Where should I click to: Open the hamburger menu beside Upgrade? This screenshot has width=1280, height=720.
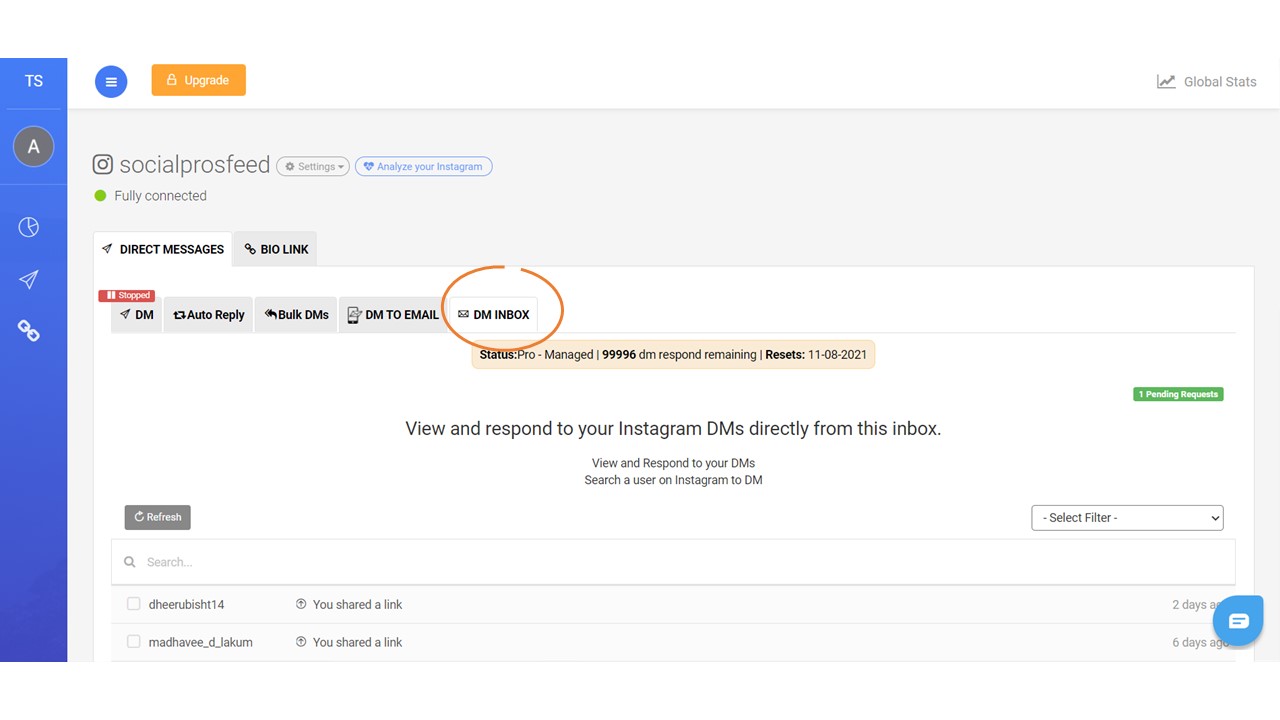point(111,81)
